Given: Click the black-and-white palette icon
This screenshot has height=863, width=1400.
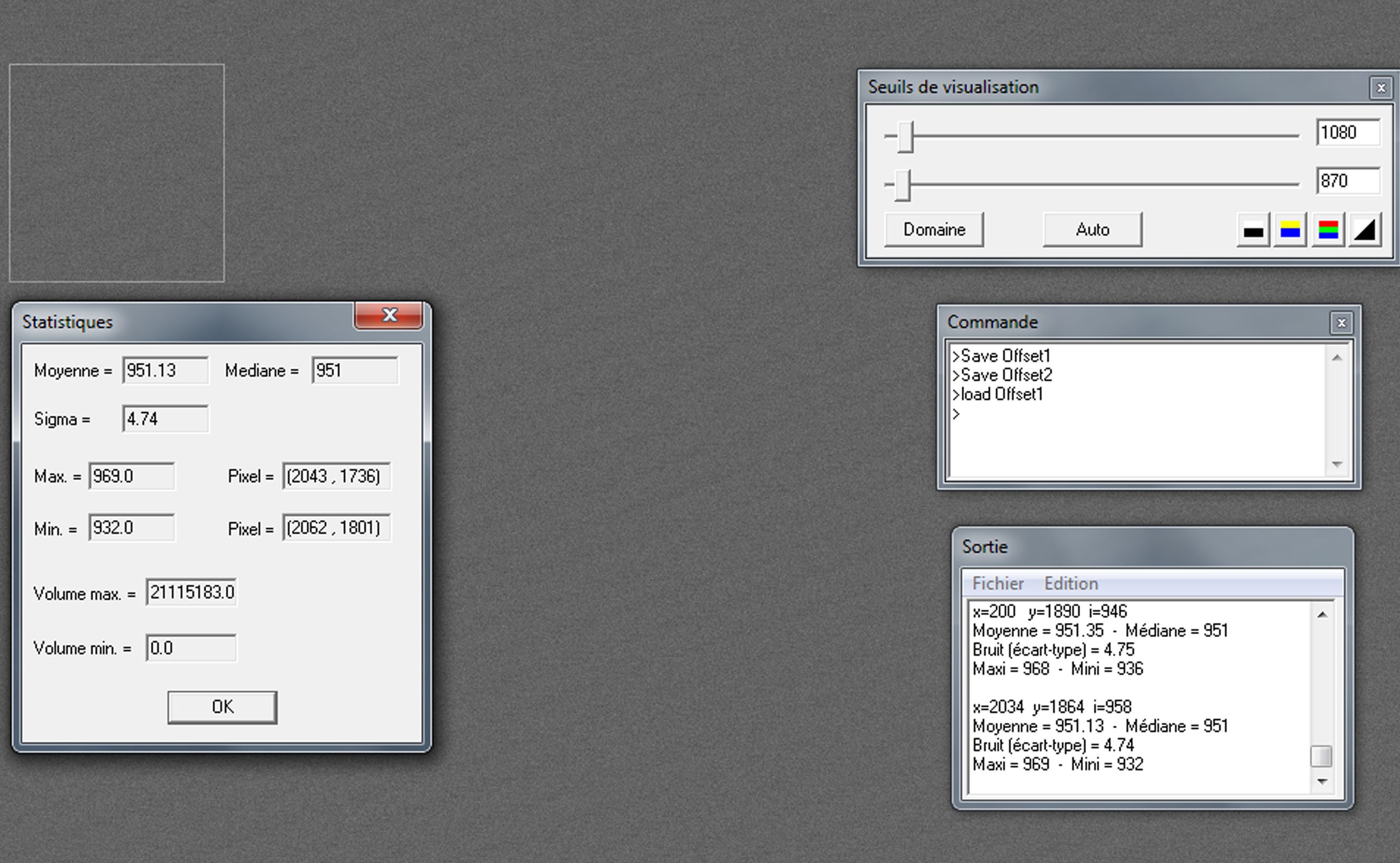Looking at the screenshot, I should [1253, 230].
